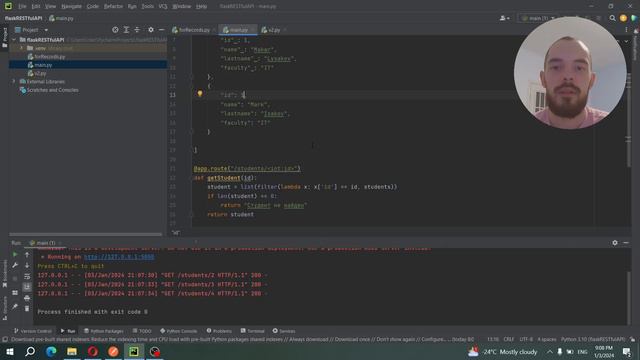This screenshot has height=360, width=640.
Task: Open Run panel settings gear
Action: [615, 242]
